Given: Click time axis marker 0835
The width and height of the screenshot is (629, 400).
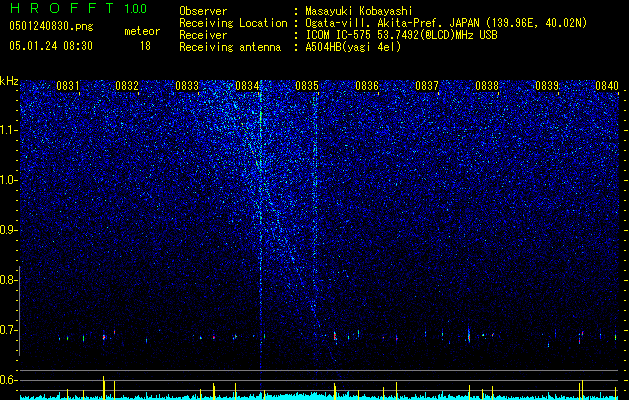Looking at the screenshot, I should pos(307,86).
